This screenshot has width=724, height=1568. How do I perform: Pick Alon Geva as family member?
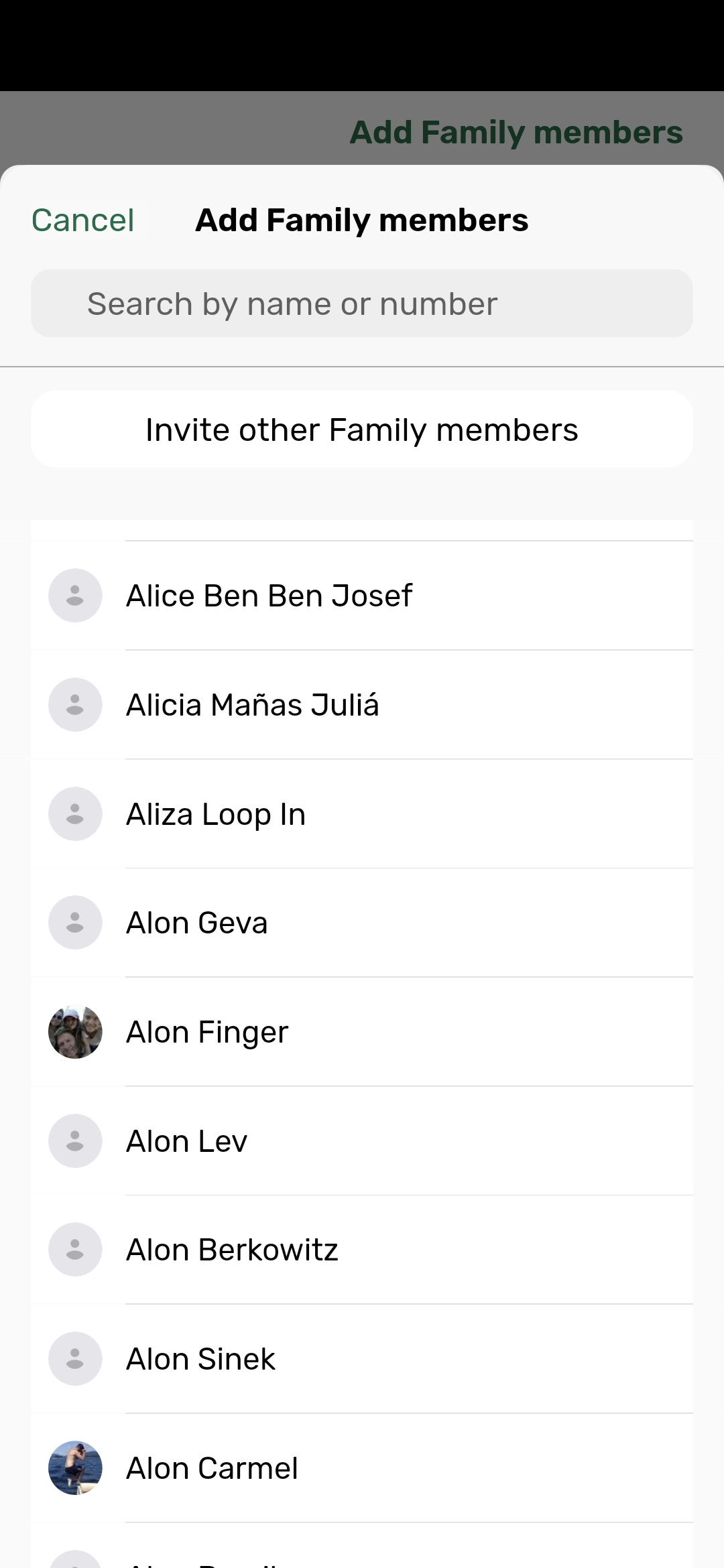pyautogui.click(x=197, y=923)
